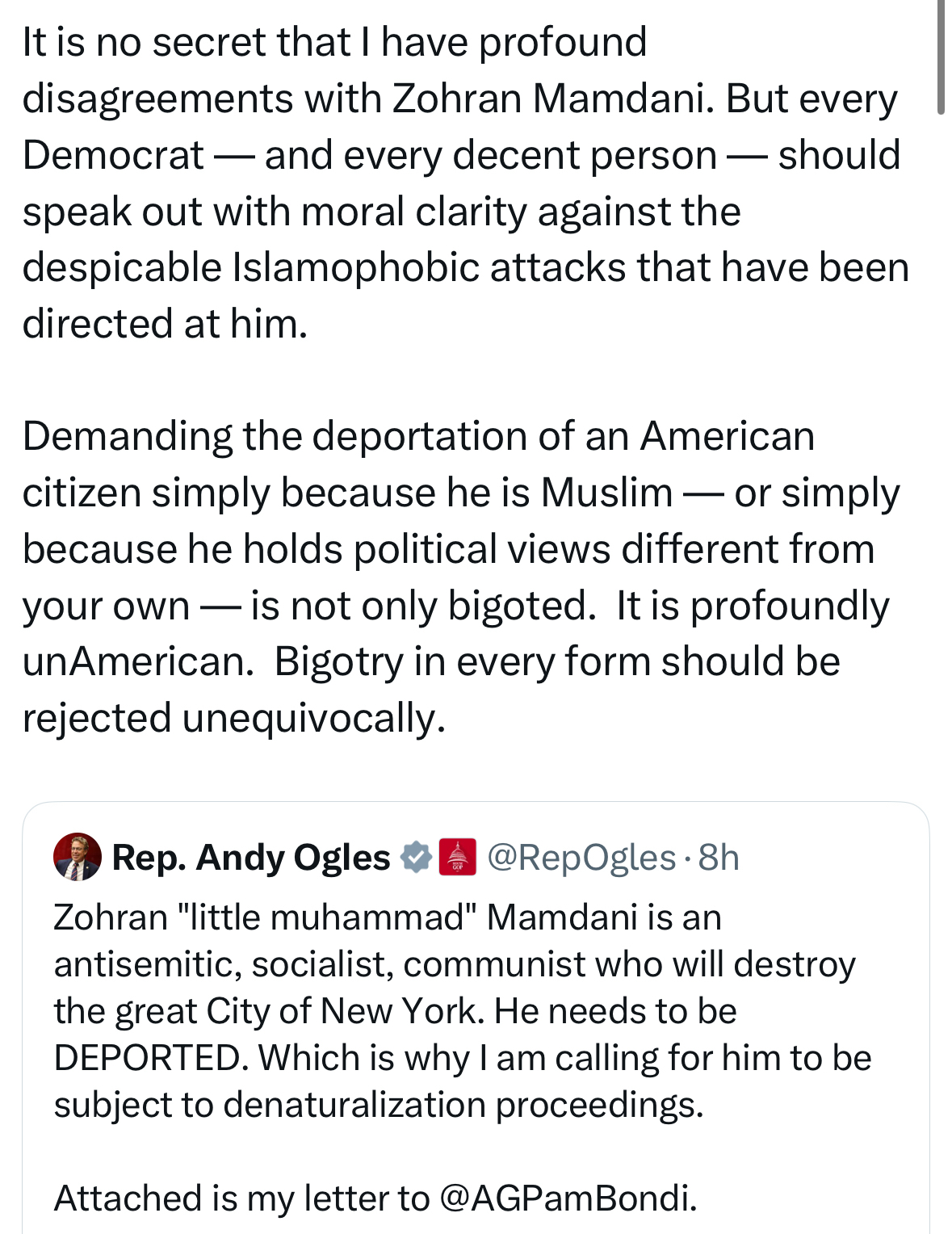This screenshot has height=1234, width=952.
Task: Click the word "Muslim" in the main post
Action: (606, 493)
